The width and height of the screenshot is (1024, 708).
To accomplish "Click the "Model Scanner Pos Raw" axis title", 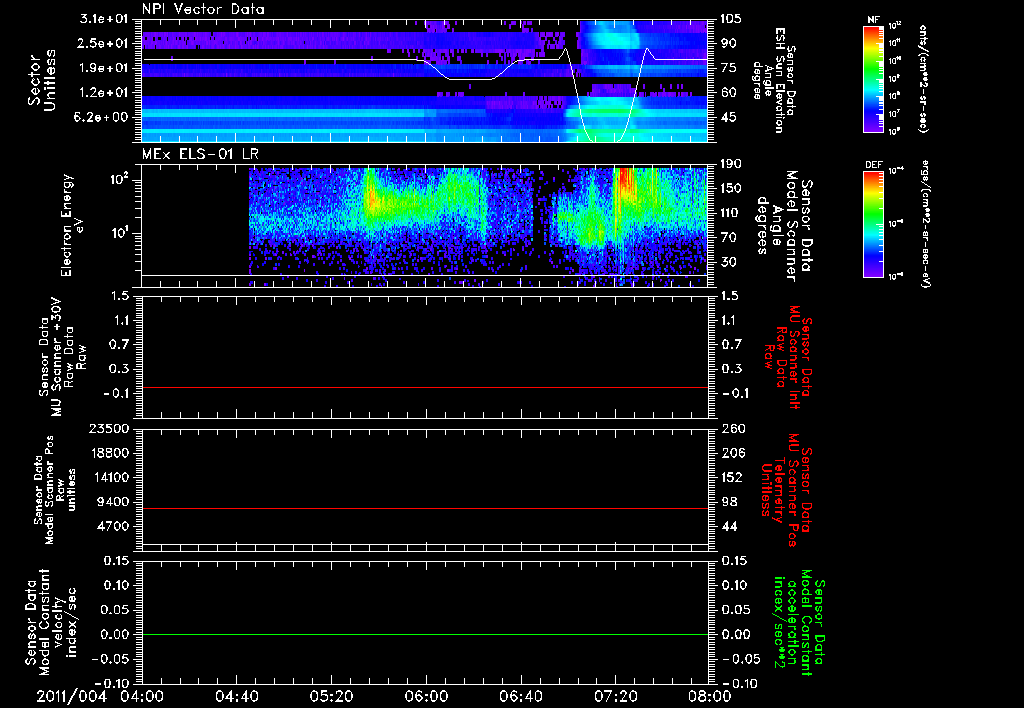I will pos(55,490).
